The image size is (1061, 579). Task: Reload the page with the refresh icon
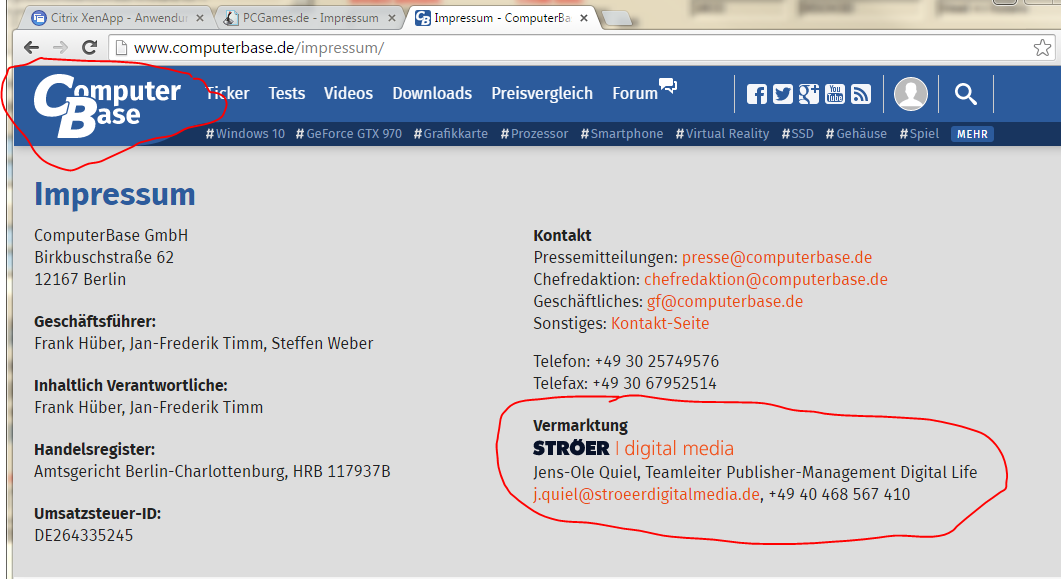(x=89, y=47)
